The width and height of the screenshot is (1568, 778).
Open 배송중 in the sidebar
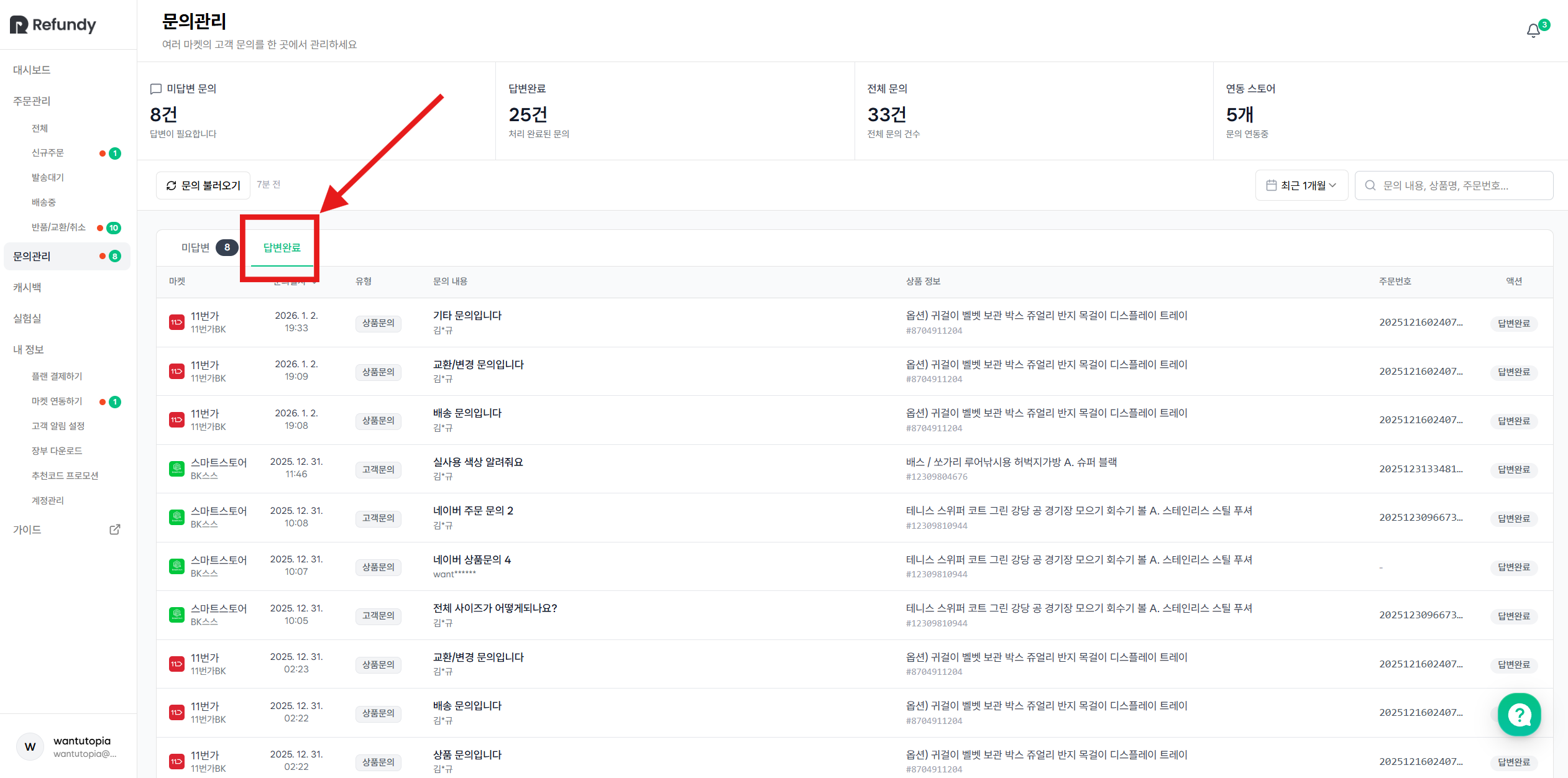pos(44,203)
